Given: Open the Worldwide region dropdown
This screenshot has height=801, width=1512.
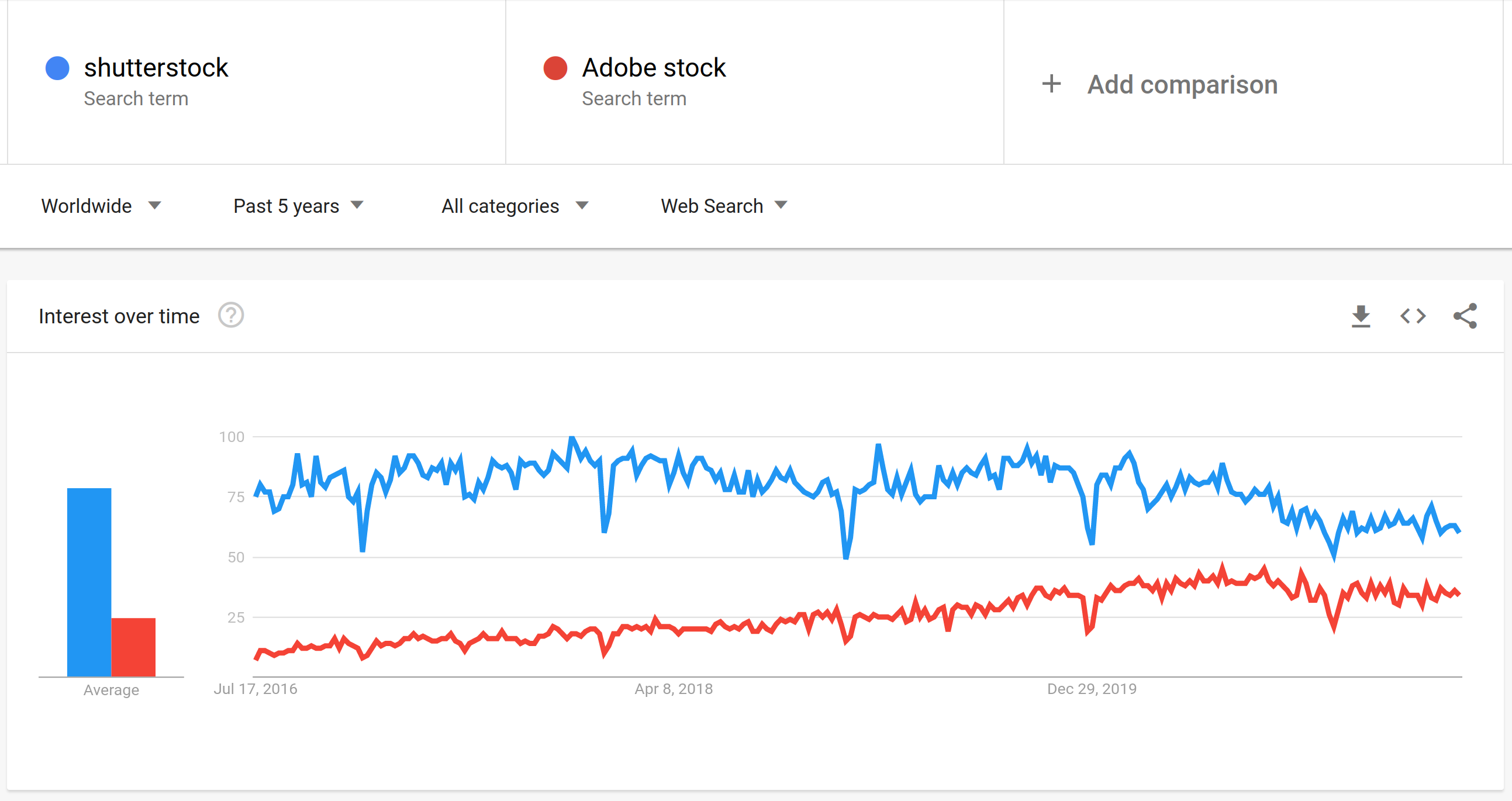Looking at the screenshot, I should [x=100, y=205].
